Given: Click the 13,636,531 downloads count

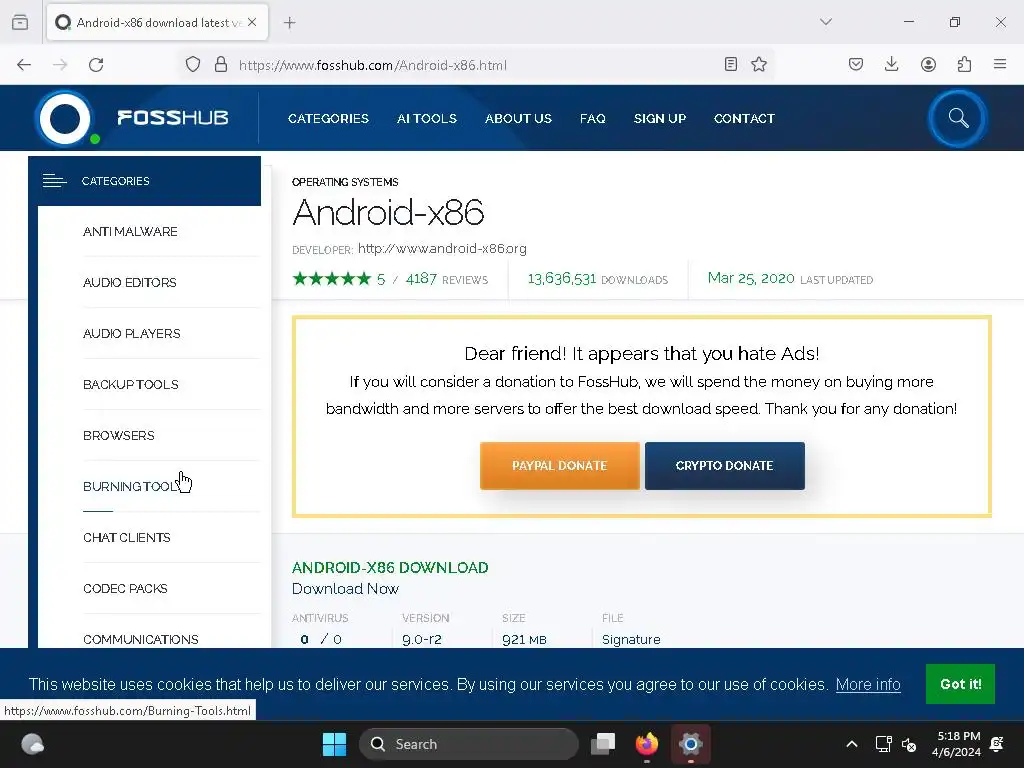Looking at the screenshot, I should pyautogui.click(x=562, y=279).
